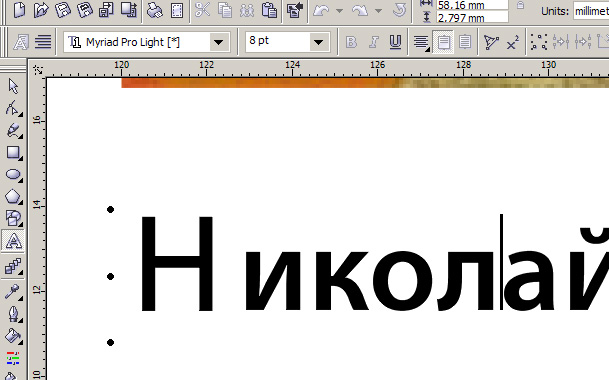Expand the Redo history dropdown arrow

(x=378, y=11)
